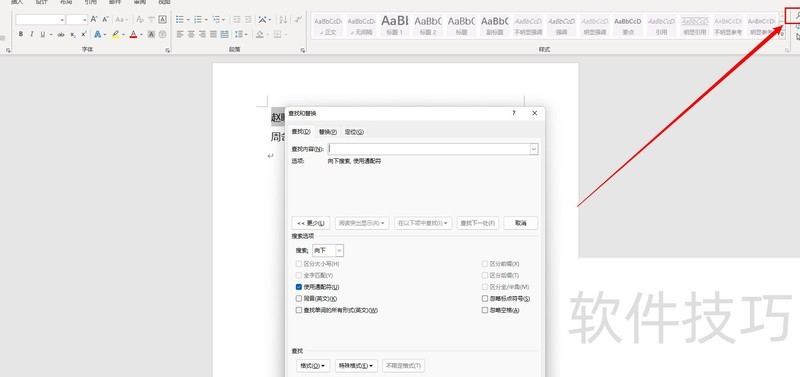The image size is (800, 377).
Task: Click 阅读突出显示 button
Action: (362, 223)
